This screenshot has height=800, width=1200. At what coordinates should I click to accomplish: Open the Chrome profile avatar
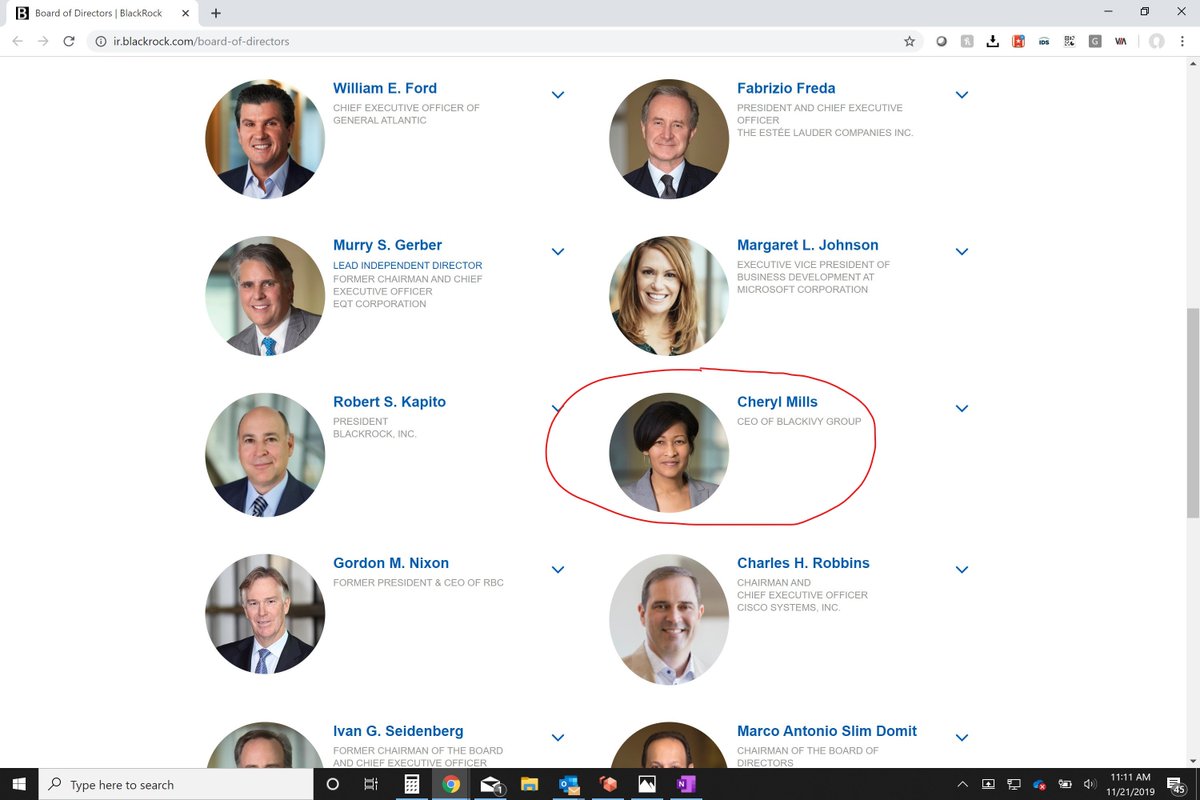(x=1157, y=41)
